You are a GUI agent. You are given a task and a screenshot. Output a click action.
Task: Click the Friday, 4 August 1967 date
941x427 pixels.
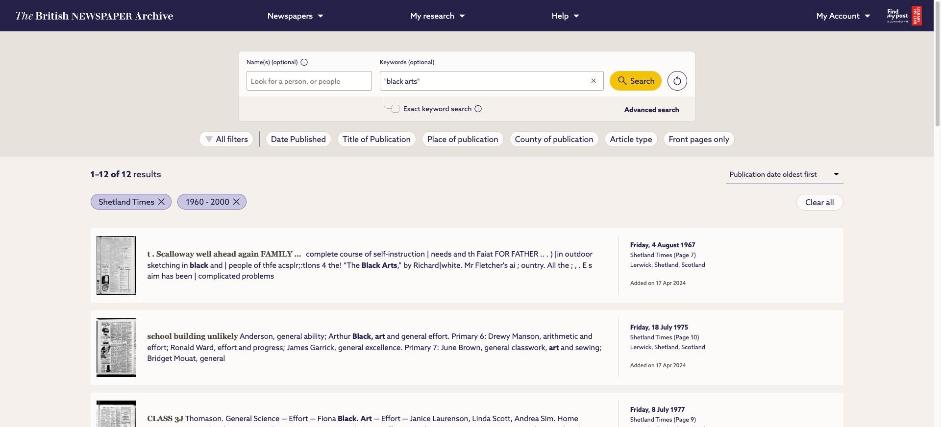tap(663, 245)
